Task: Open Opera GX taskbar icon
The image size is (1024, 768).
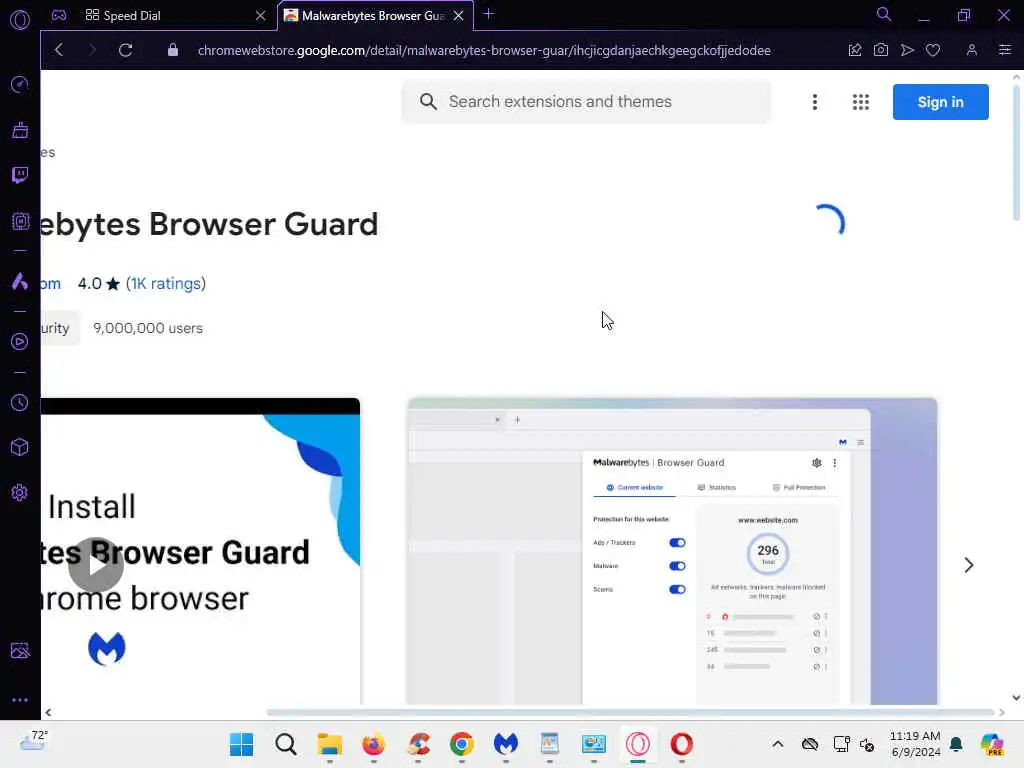Action: pos(637,744)
